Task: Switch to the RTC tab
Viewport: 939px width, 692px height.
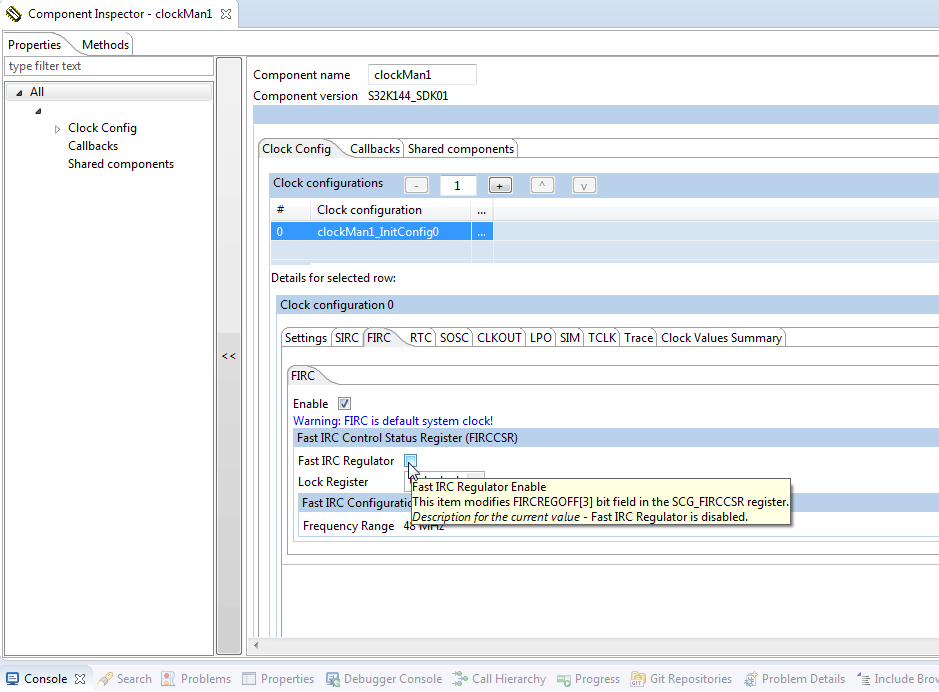Action: point(420,338)
